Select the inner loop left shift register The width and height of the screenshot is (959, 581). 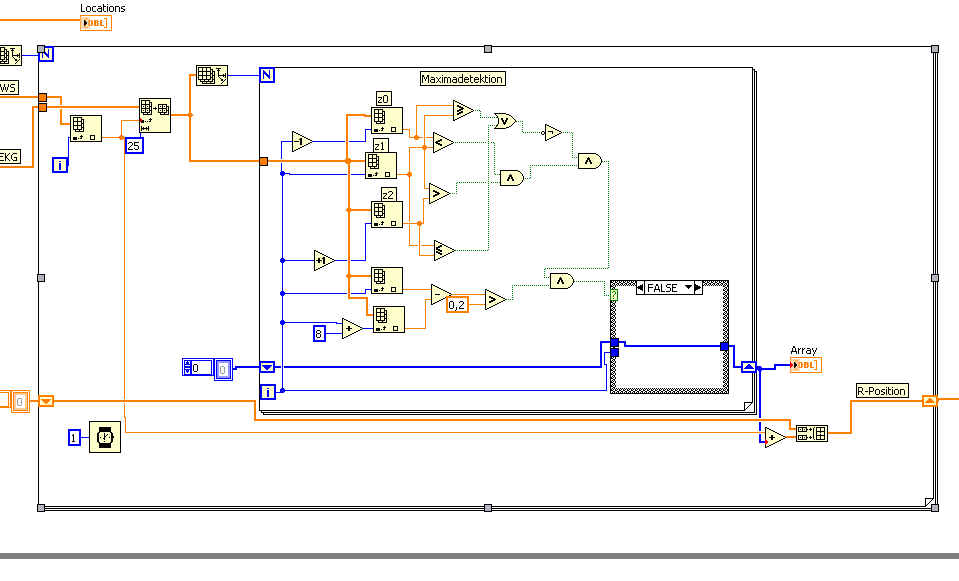tap(267, 367)
